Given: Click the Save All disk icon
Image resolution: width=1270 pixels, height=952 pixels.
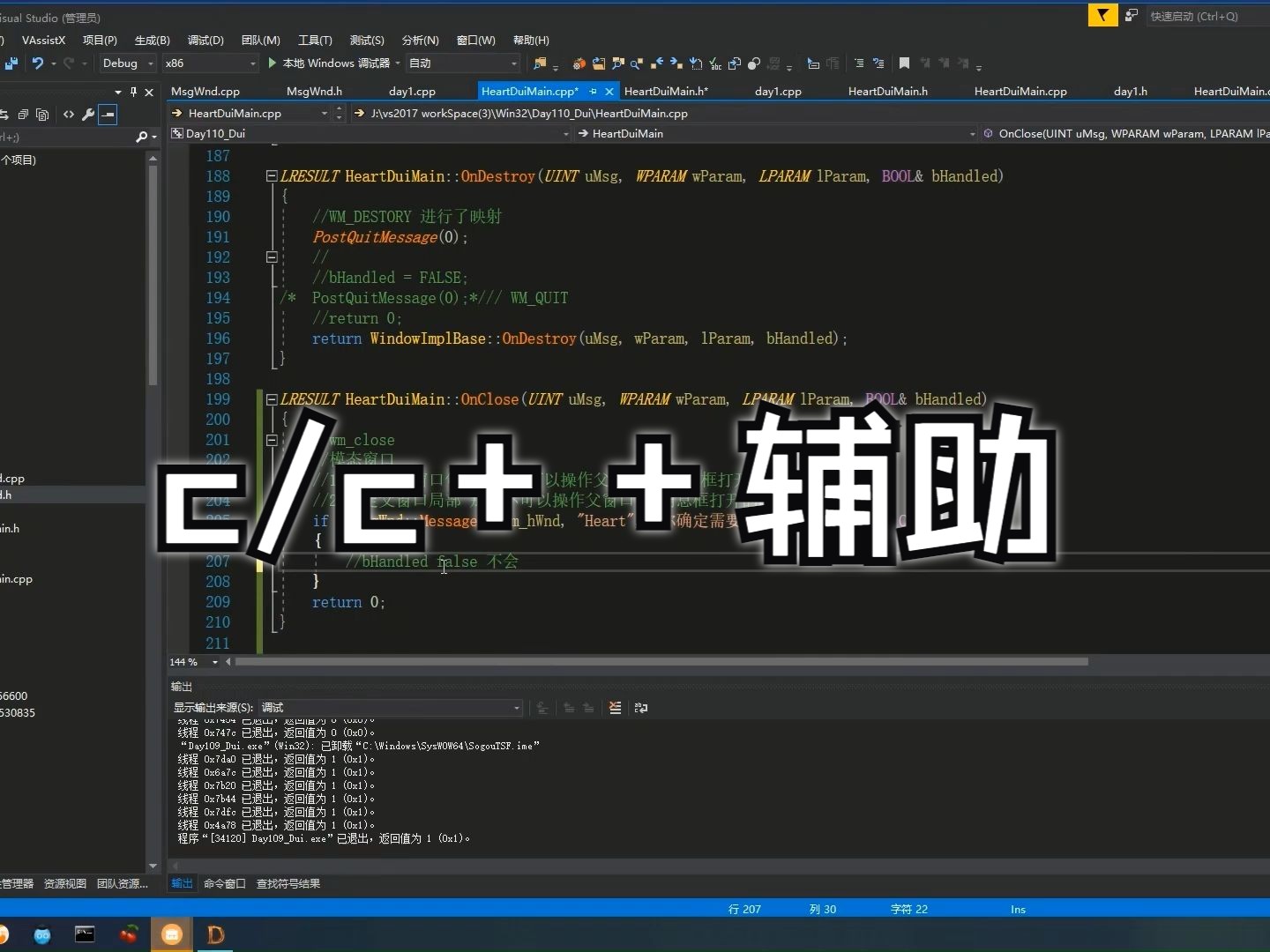Looking at the screenshot, I should click(11, 63).
